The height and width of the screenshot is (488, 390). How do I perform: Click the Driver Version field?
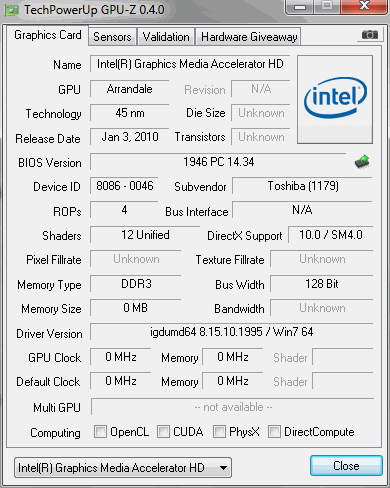231,332
